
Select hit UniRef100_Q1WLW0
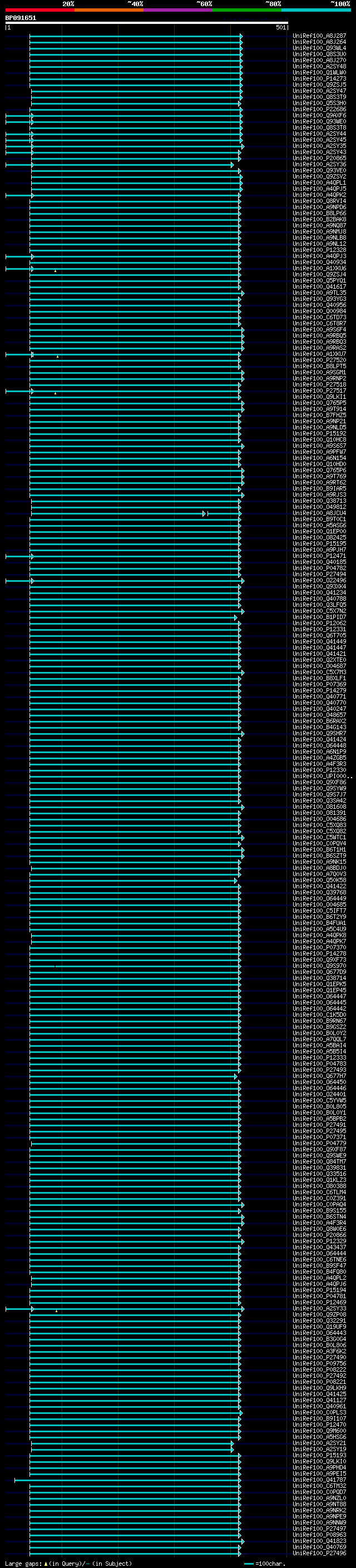(319, 72)
